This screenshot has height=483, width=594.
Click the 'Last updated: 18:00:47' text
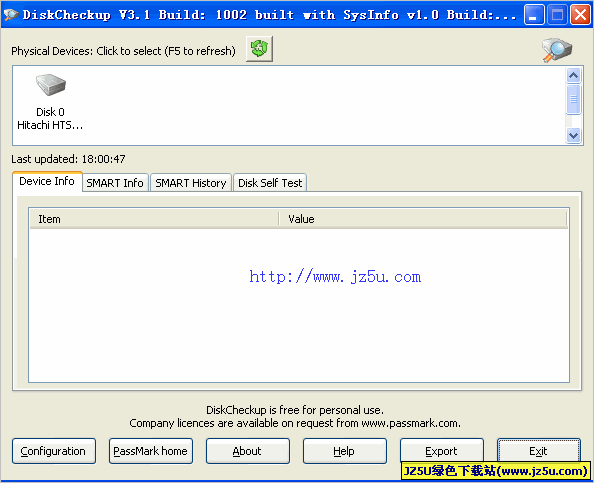tap(68, 159)
